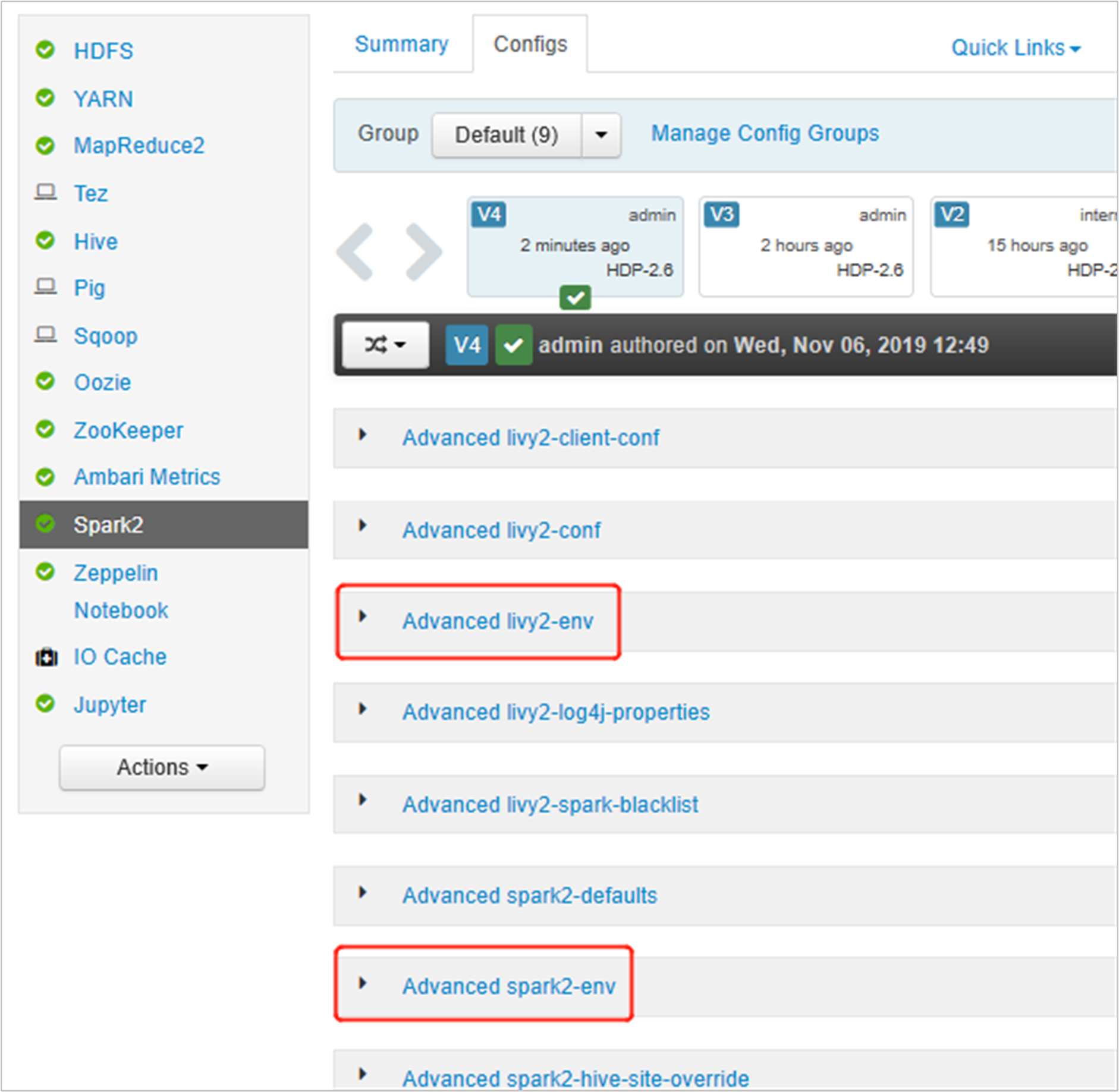Viewport: 1119px width, 1092px height.
Task: Switch to the Summary tab
Action: pyautogui.click(x=402, y=44)
